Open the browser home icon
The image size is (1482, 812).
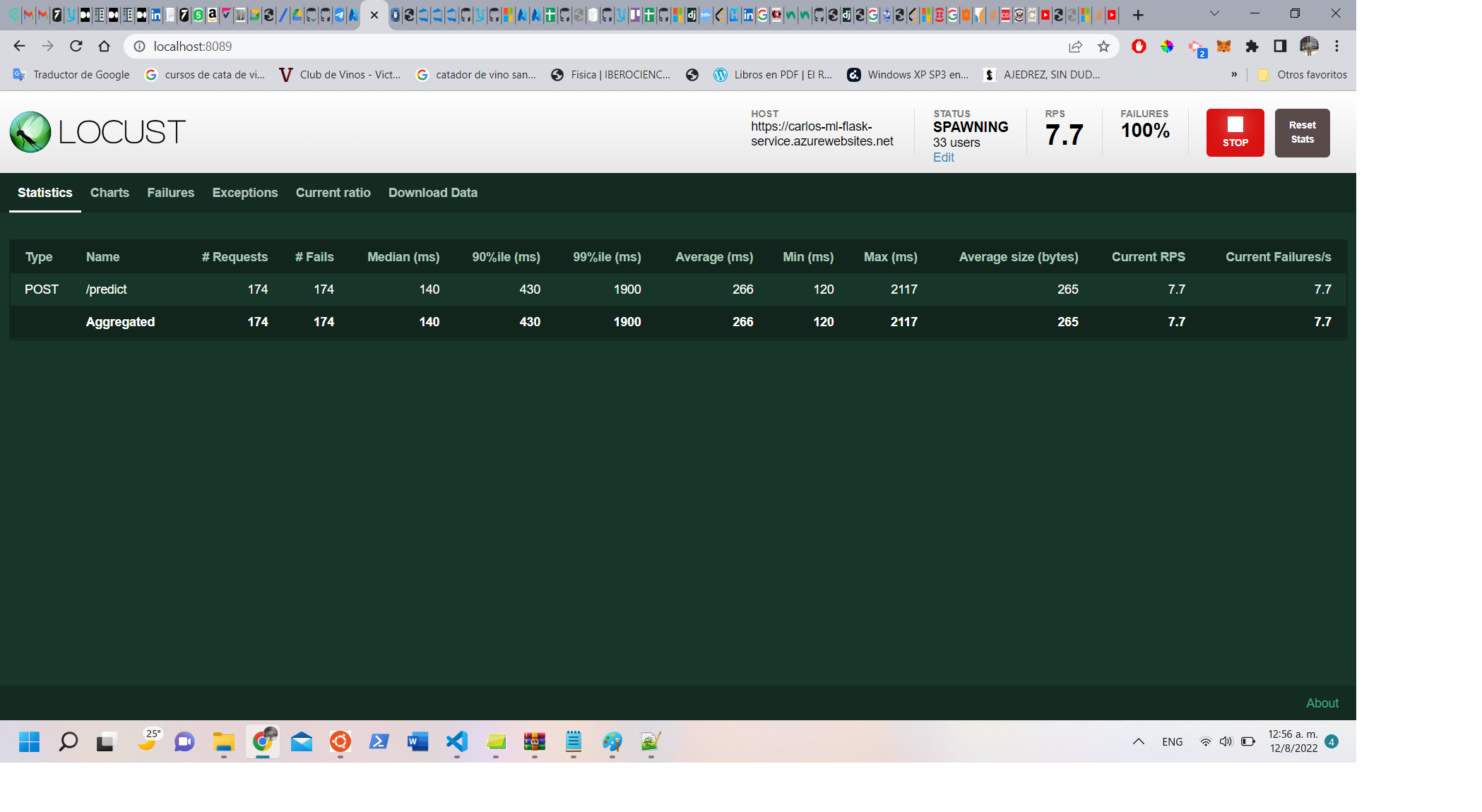click(105, 47)
